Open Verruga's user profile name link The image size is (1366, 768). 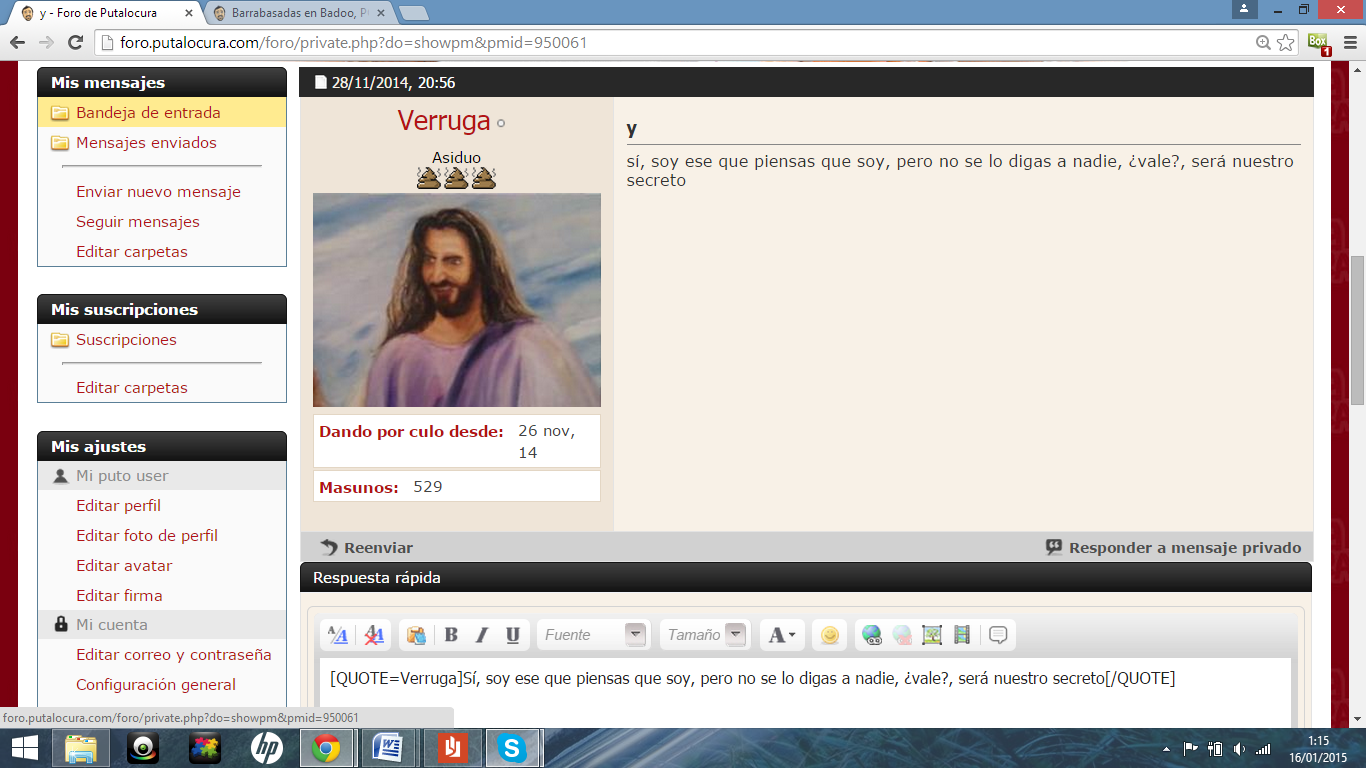444,121
